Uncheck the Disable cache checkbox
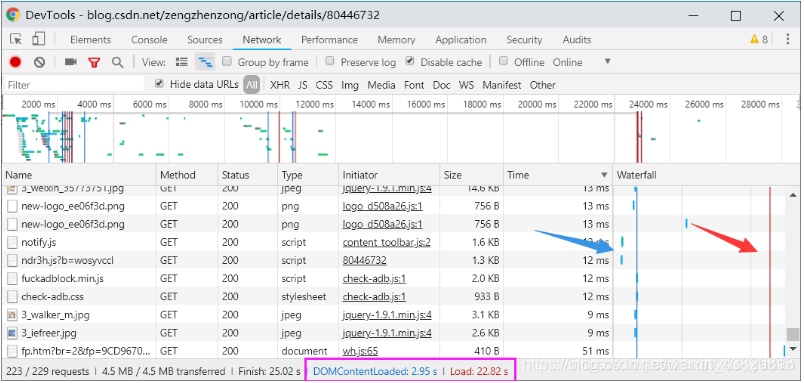Viewport: 804px width, 383px height. 410,62
